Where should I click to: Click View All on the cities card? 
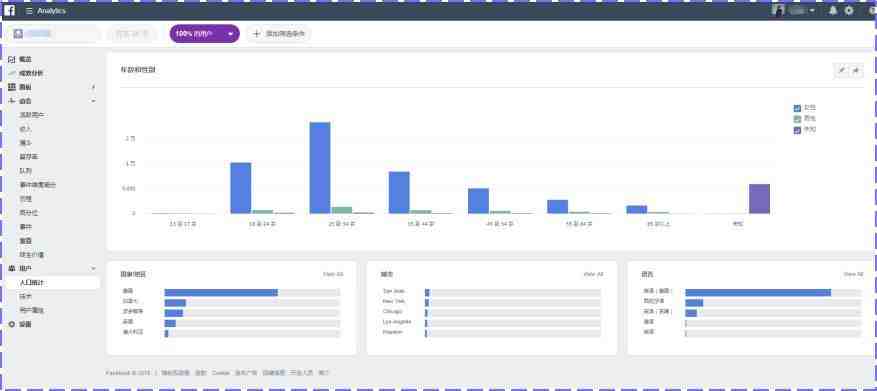pyautogui.click(x=593, y=274)
